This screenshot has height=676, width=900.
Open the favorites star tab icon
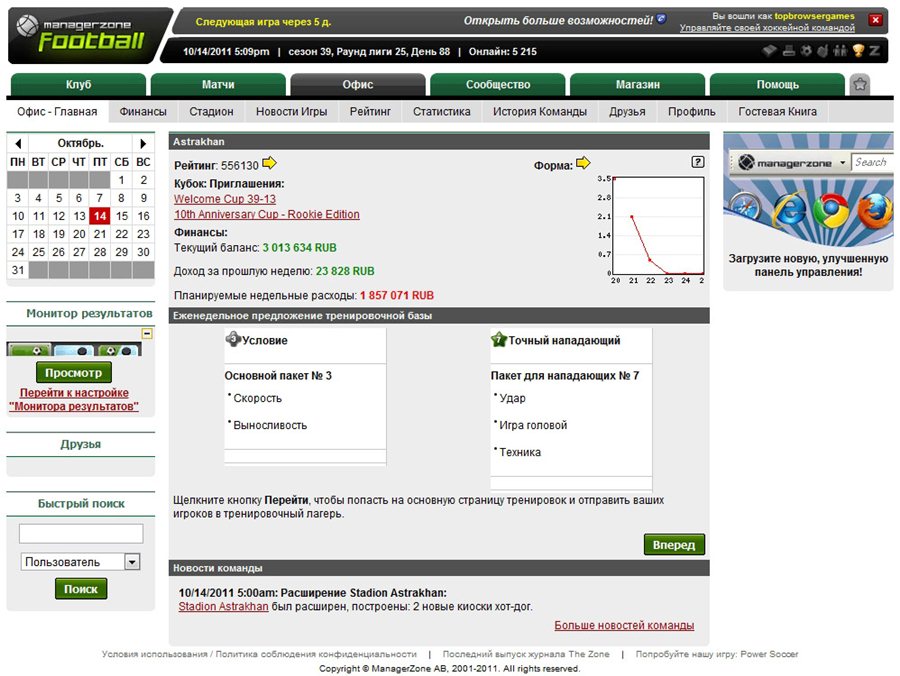(859, 85)
